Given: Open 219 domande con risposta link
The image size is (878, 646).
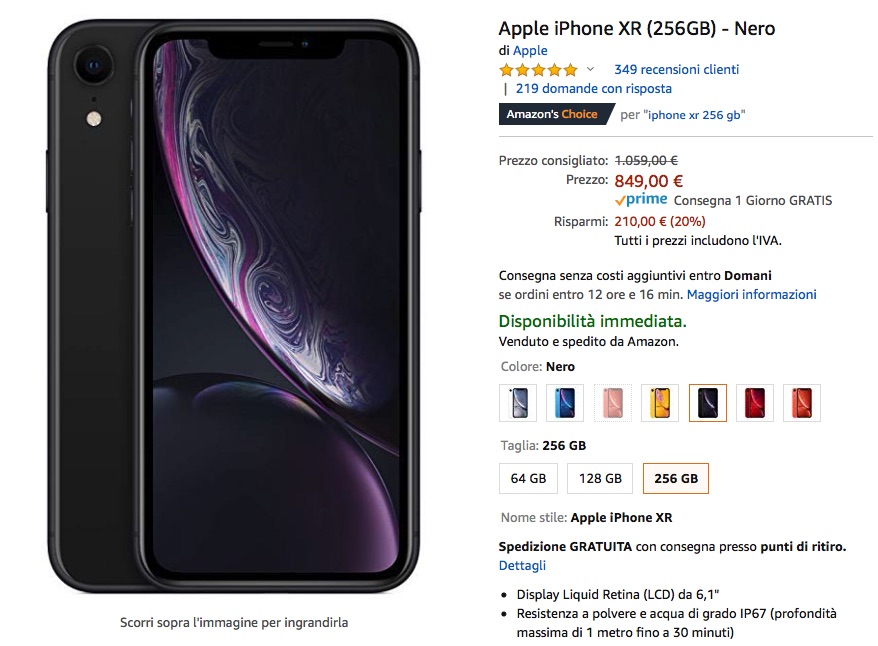Looking at the screenshot, I should pos(594,88).
